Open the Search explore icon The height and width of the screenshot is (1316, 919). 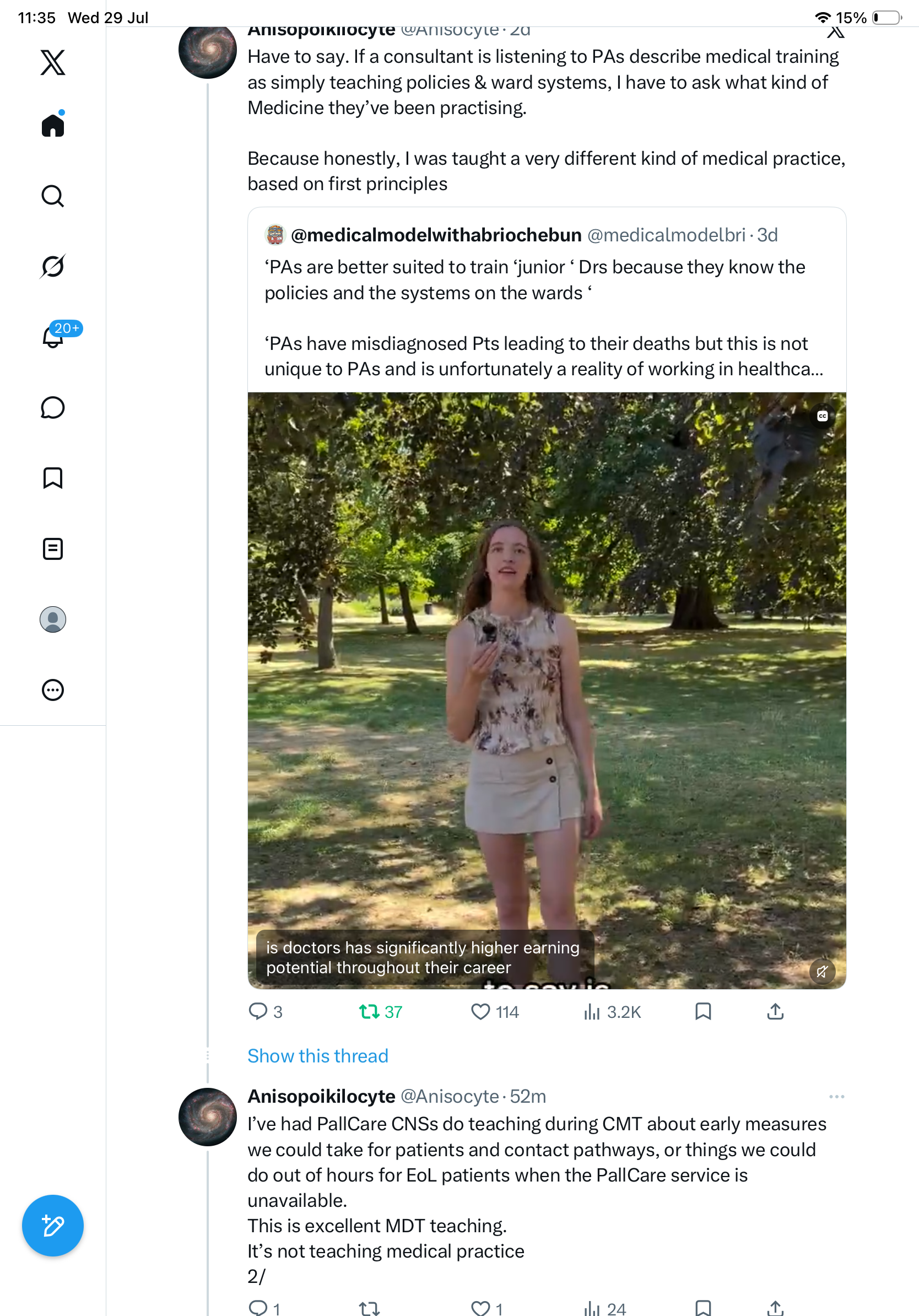pos(53,196)
